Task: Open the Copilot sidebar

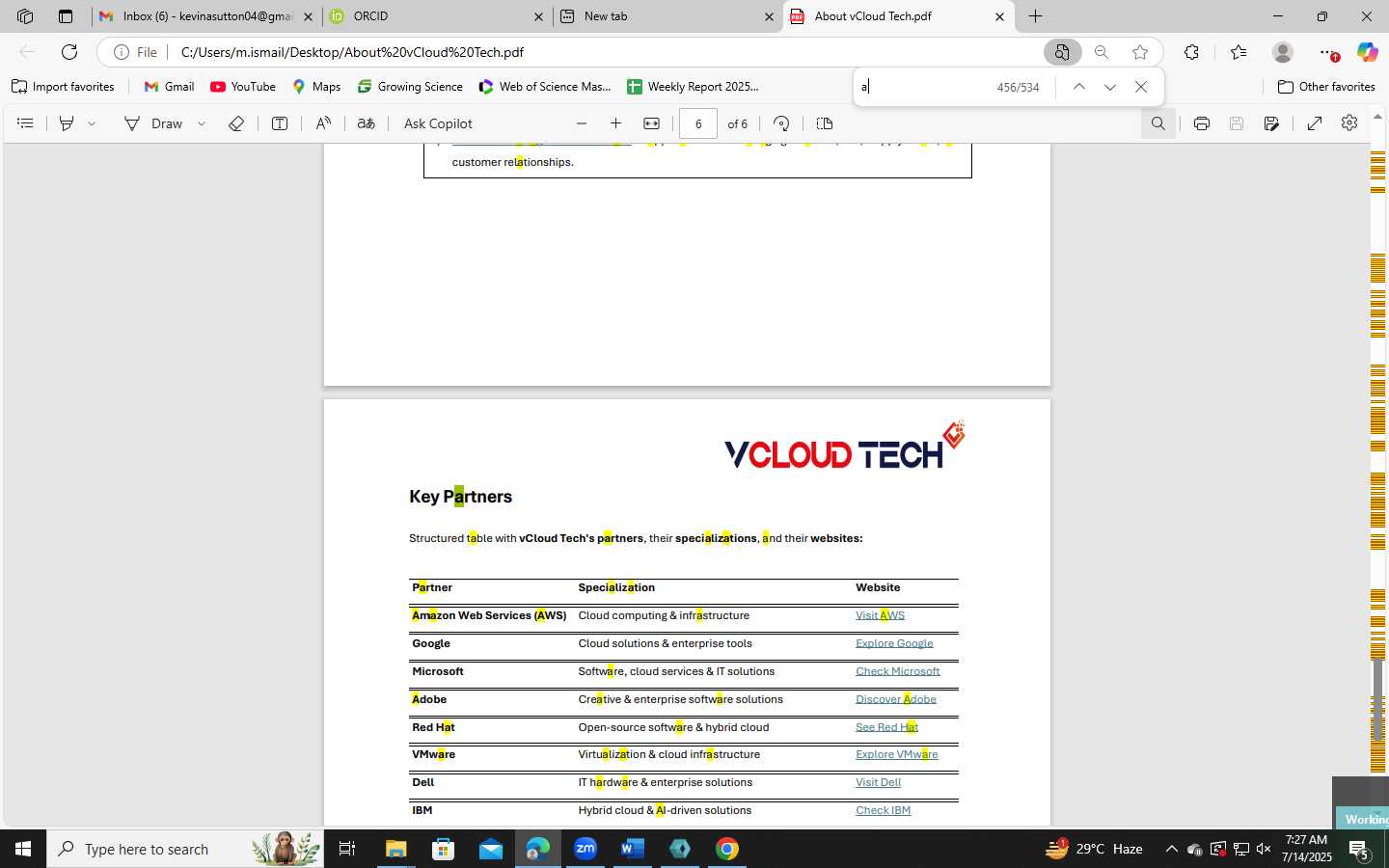Action: coord(1367,52)
